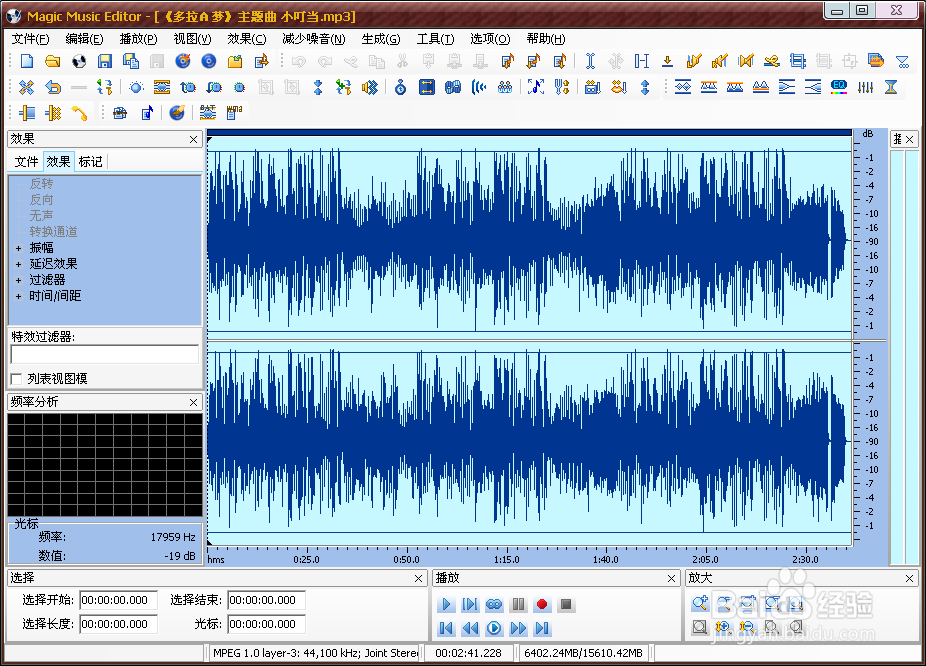This screenshot has width=926, height=666.
Task: Click the 光标 time field
Action: coord(266,624)
